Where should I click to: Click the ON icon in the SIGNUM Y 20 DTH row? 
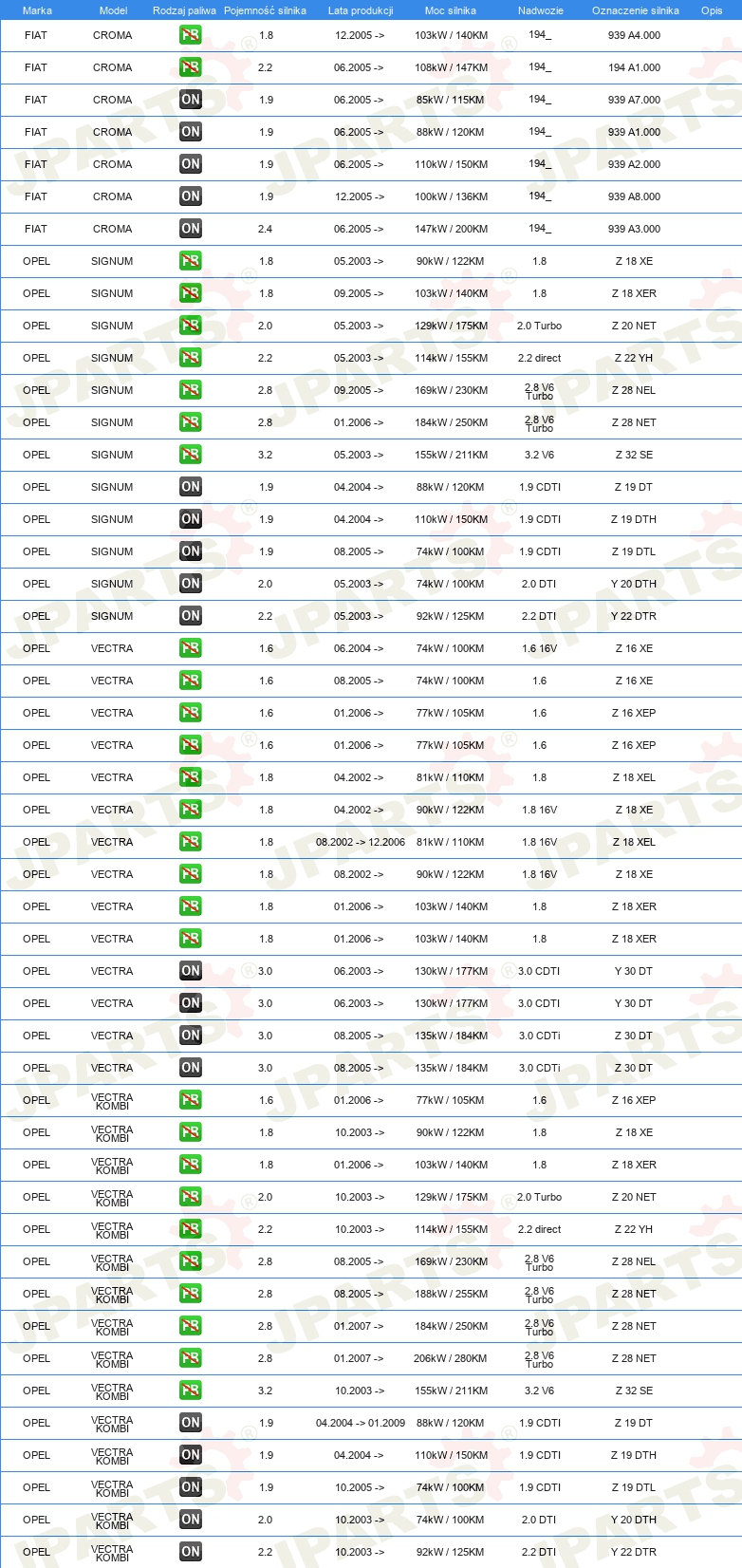coord(191,584)
